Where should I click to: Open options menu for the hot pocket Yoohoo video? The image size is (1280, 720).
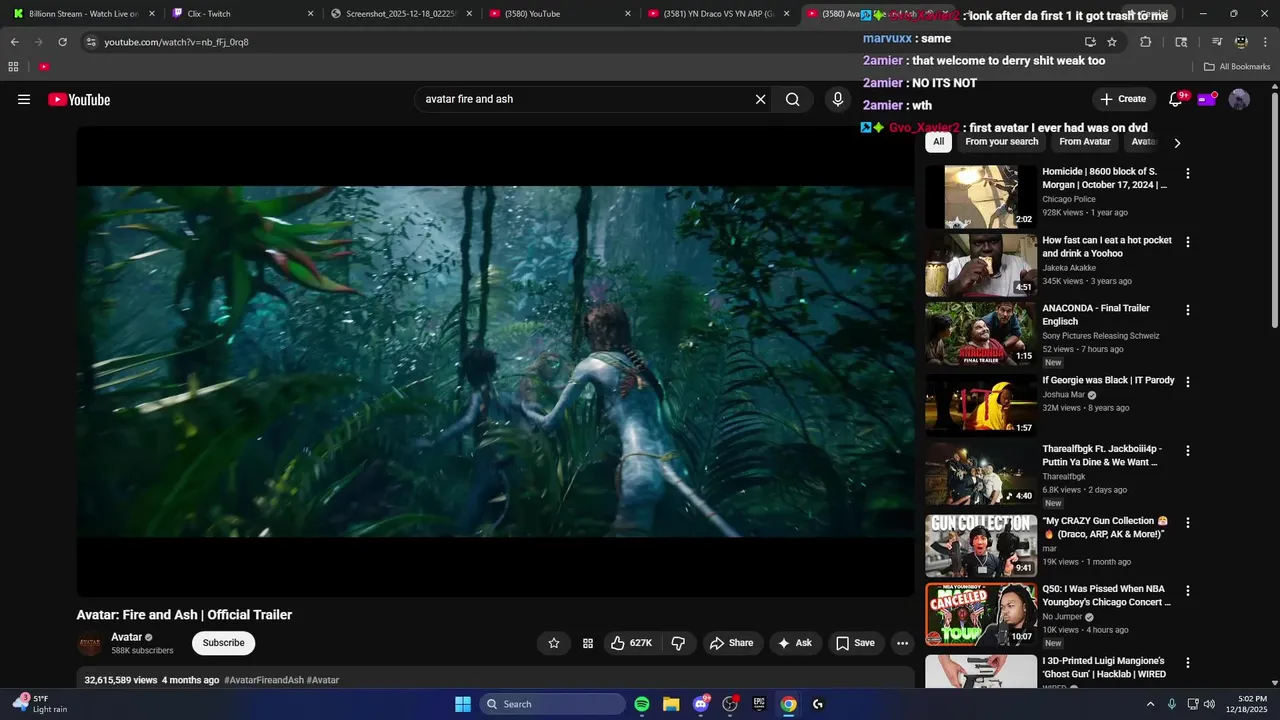(1188, 242)
